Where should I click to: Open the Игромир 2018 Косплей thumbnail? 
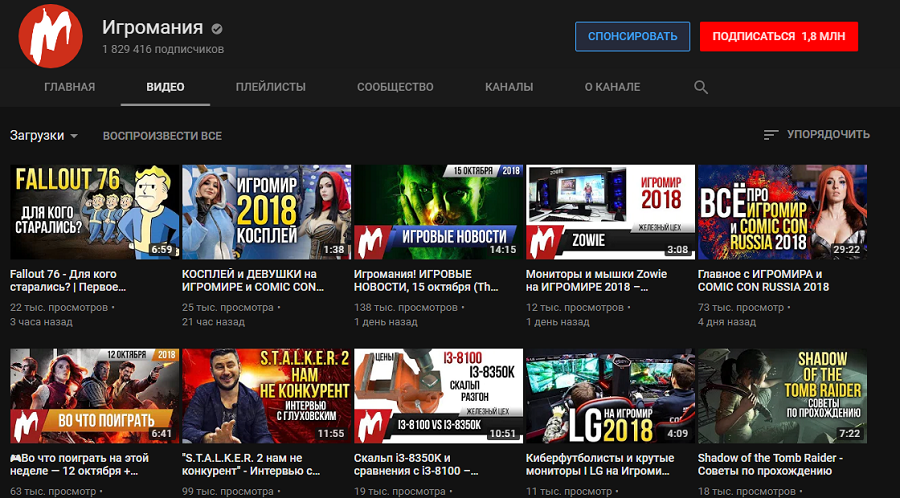click(266, 212)
